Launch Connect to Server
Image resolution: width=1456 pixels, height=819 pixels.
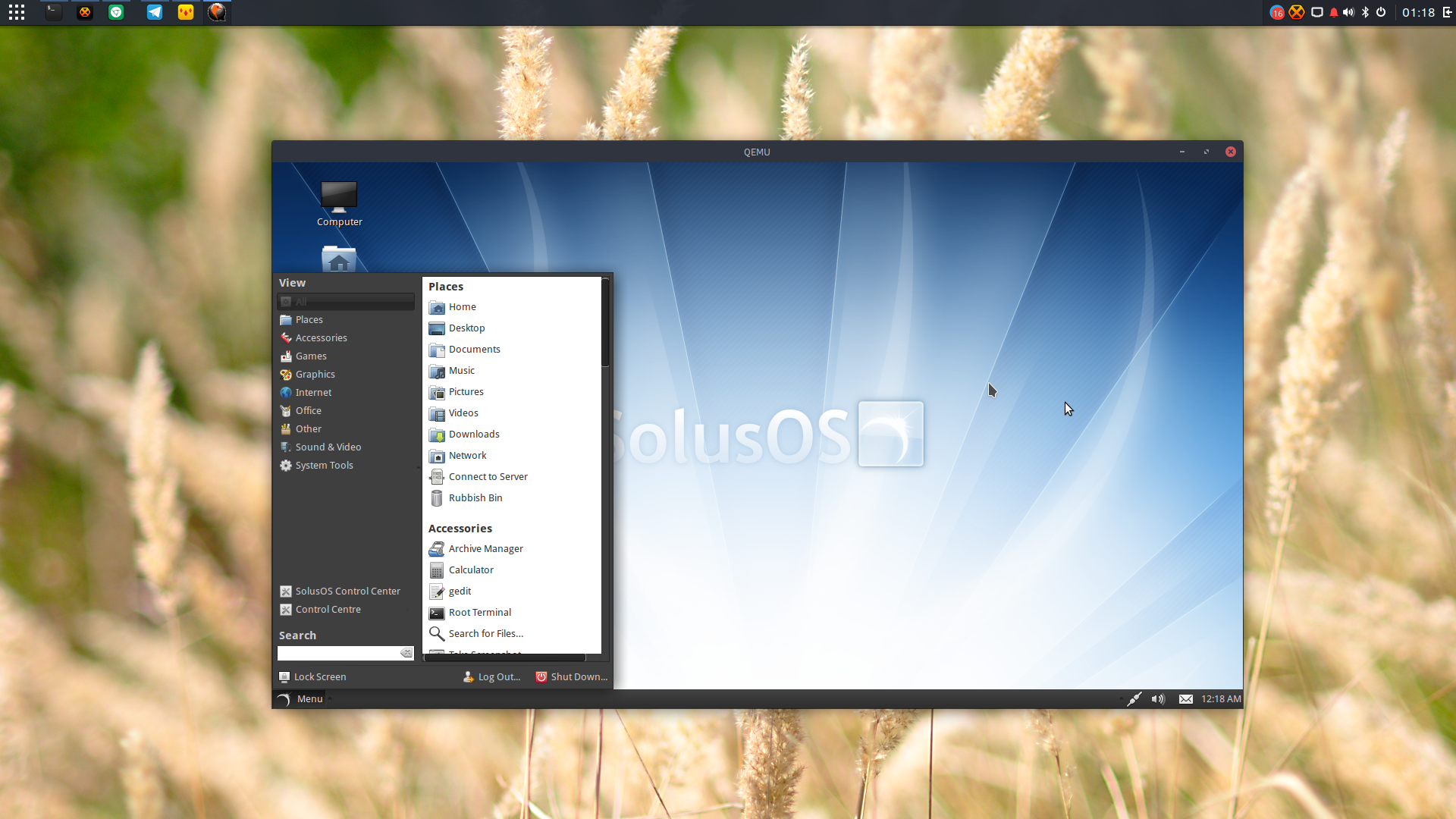tap(512, 477)
